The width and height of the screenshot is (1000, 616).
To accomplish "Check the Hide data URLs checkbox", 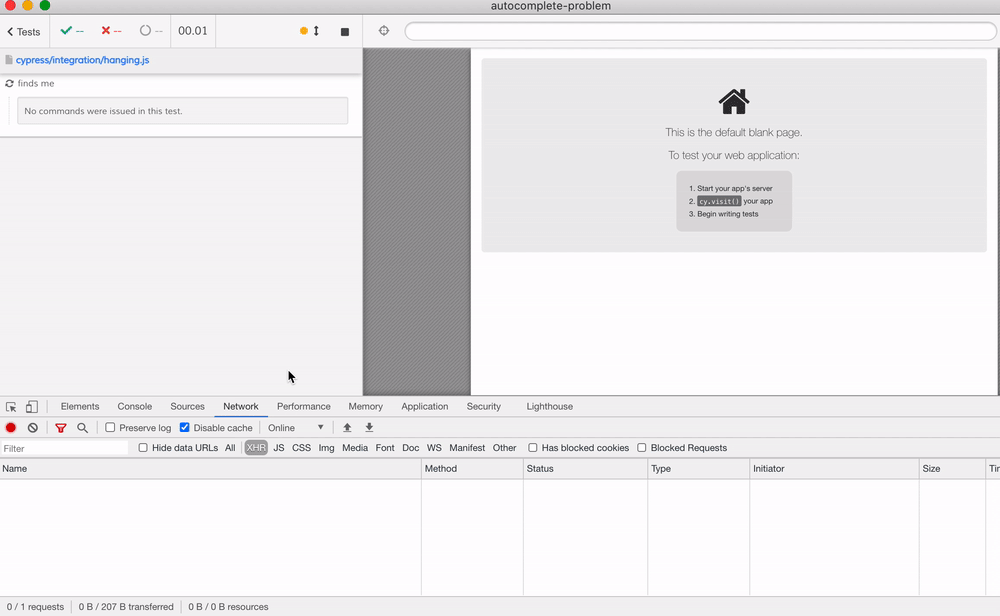I will coord(143,448).
